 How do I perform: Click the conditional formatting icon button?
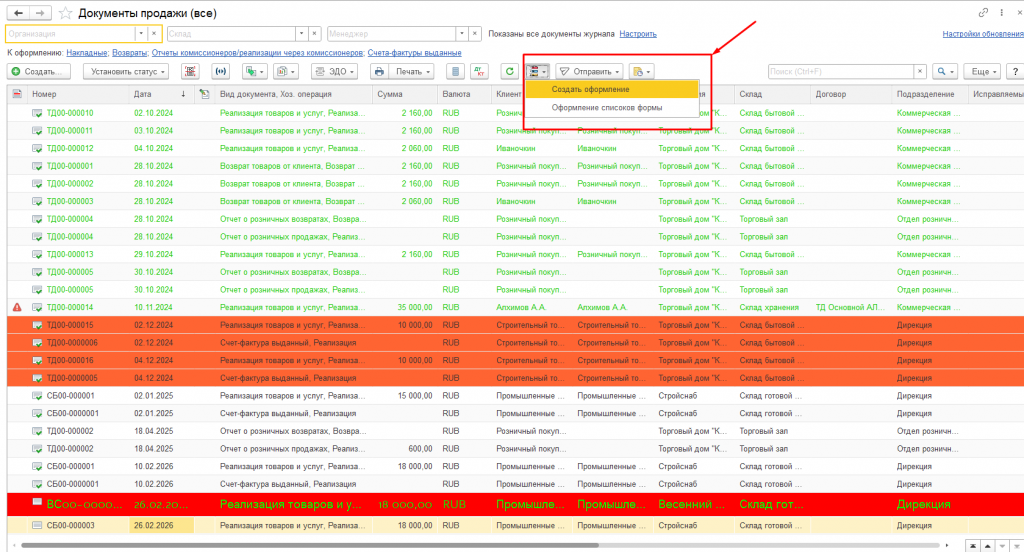click(538, 72)
